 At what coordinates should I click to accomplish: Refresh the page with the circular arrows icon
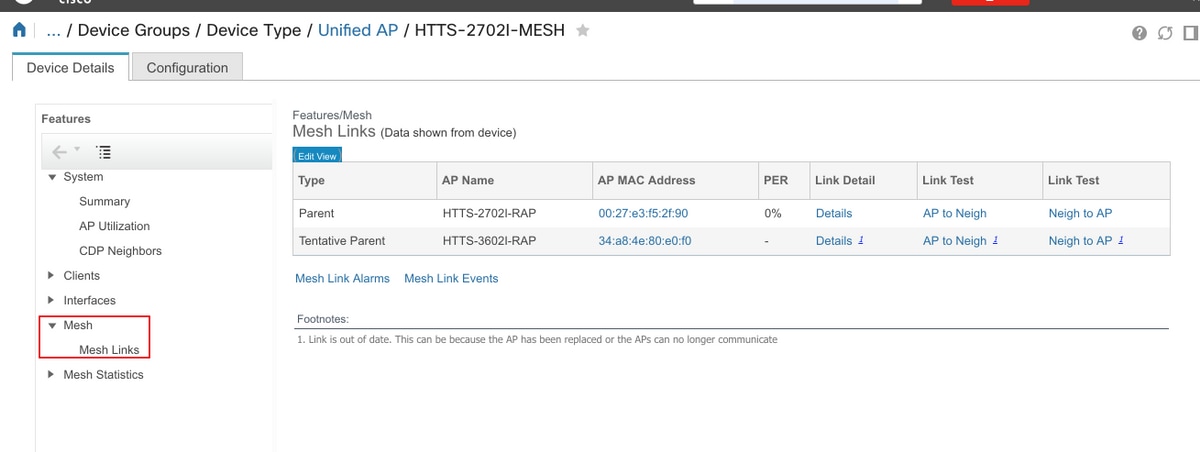coord(1164,34)
